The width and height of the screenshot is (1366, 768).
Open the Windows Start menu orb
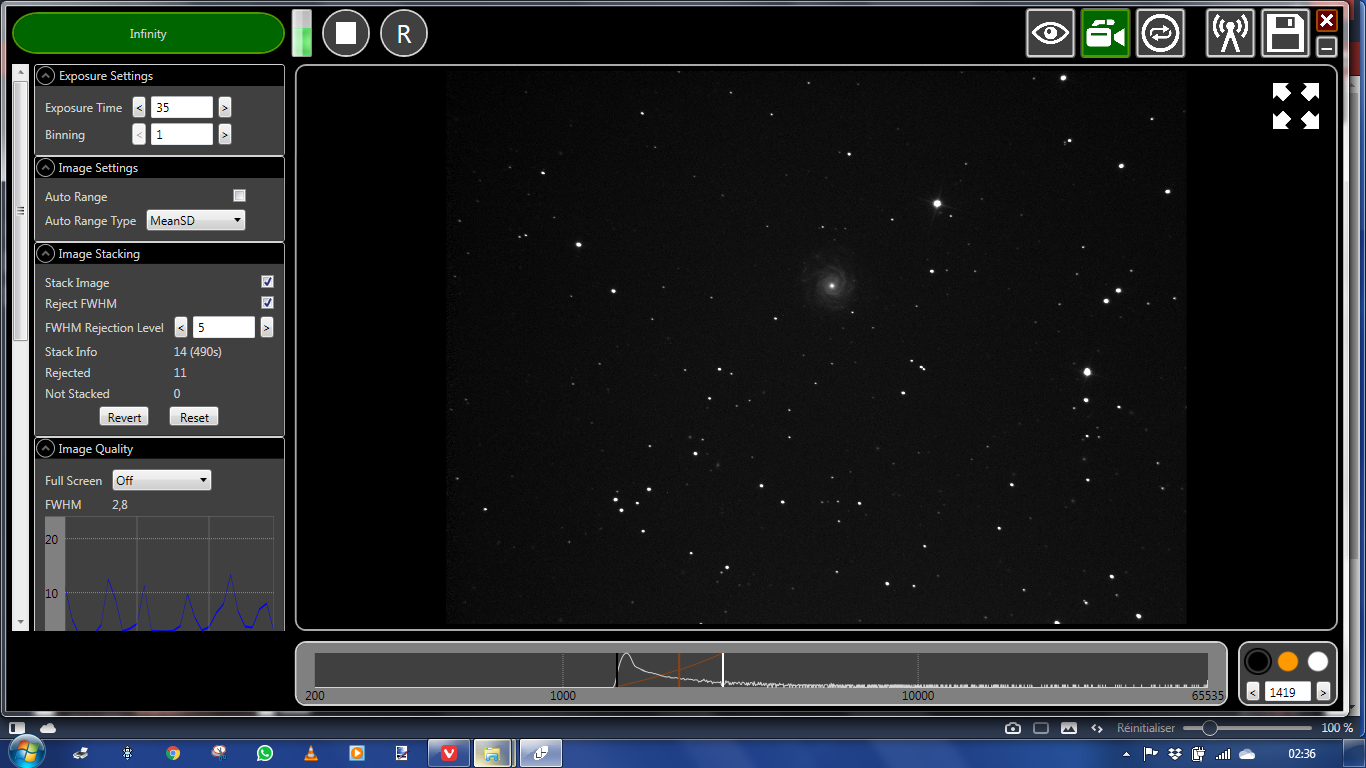point(25,753)
